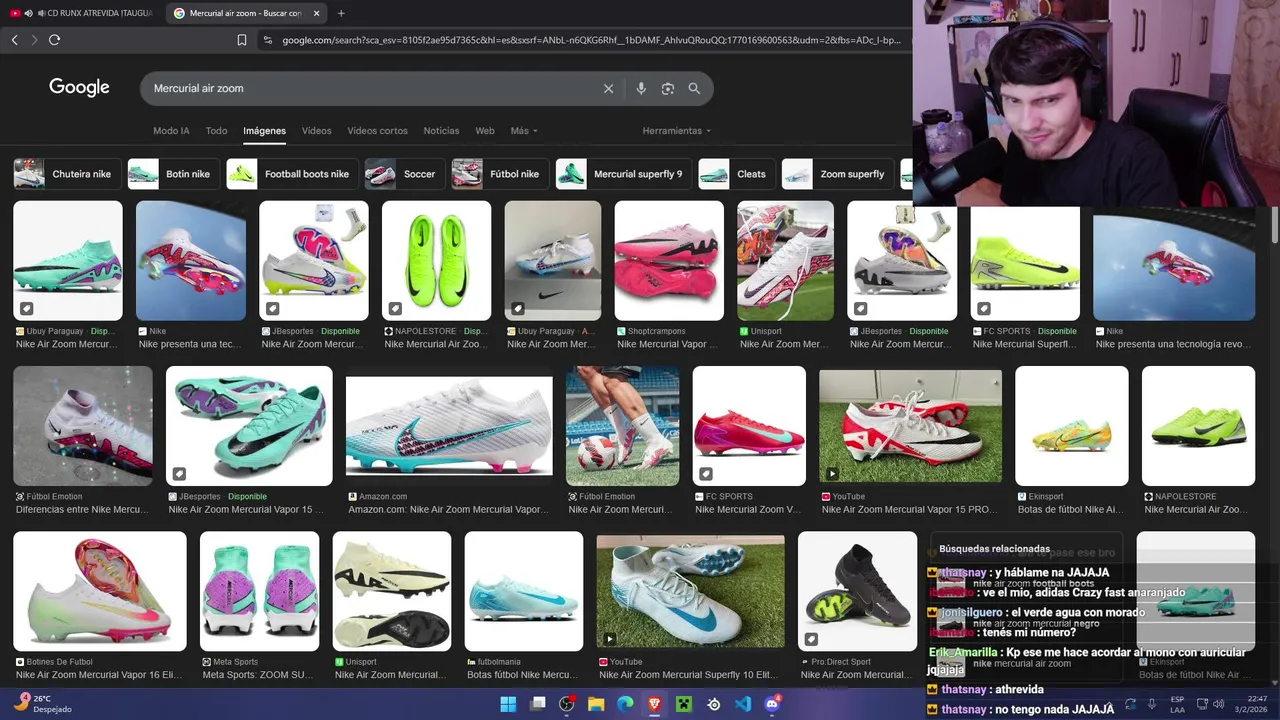Open link Diferencias entre Nike Mercurial
Screen dimensions: 1280x720
[x=82, y=510]
